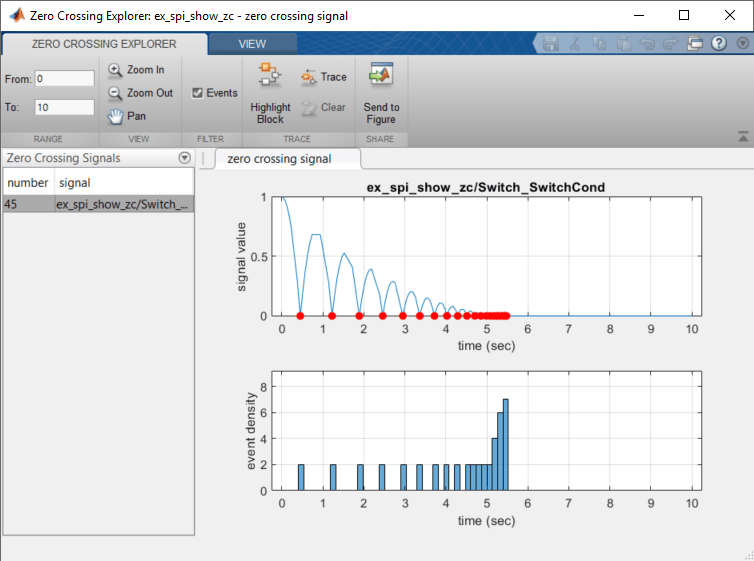This screenshot has height=561, width=754.
Task: Click the ex_spi_show_zc/Switch_ signal cell
Action: tap(124, 204)
